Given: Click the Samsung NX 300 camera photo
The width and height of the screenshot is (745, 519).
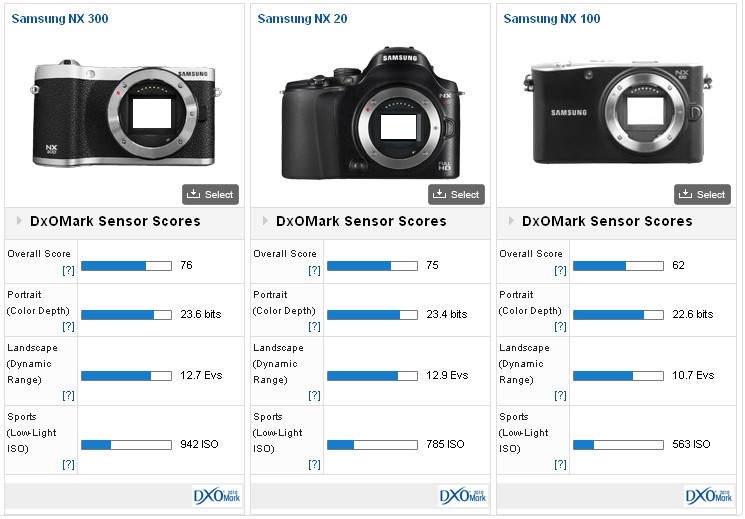Looking at the screenshot, I should (125, 113).
